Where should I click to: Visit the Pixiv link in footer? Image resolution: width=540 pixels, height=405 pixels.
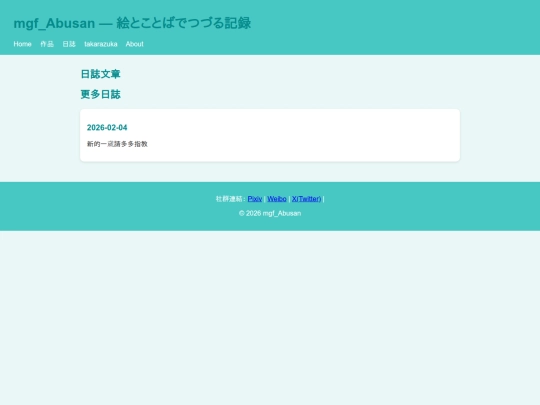[255, 199]
